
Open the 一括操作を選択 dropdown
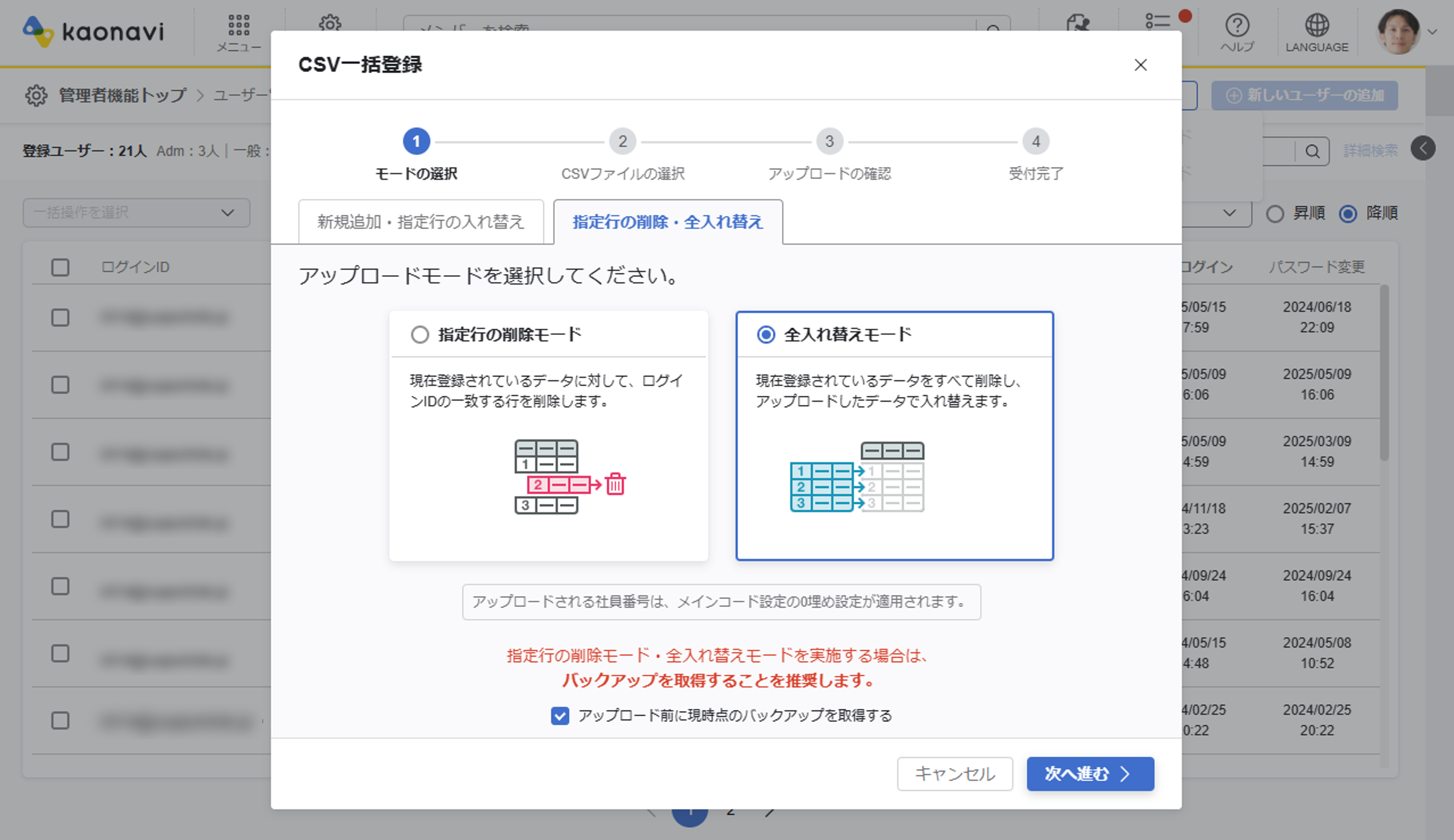click(136, 213)
